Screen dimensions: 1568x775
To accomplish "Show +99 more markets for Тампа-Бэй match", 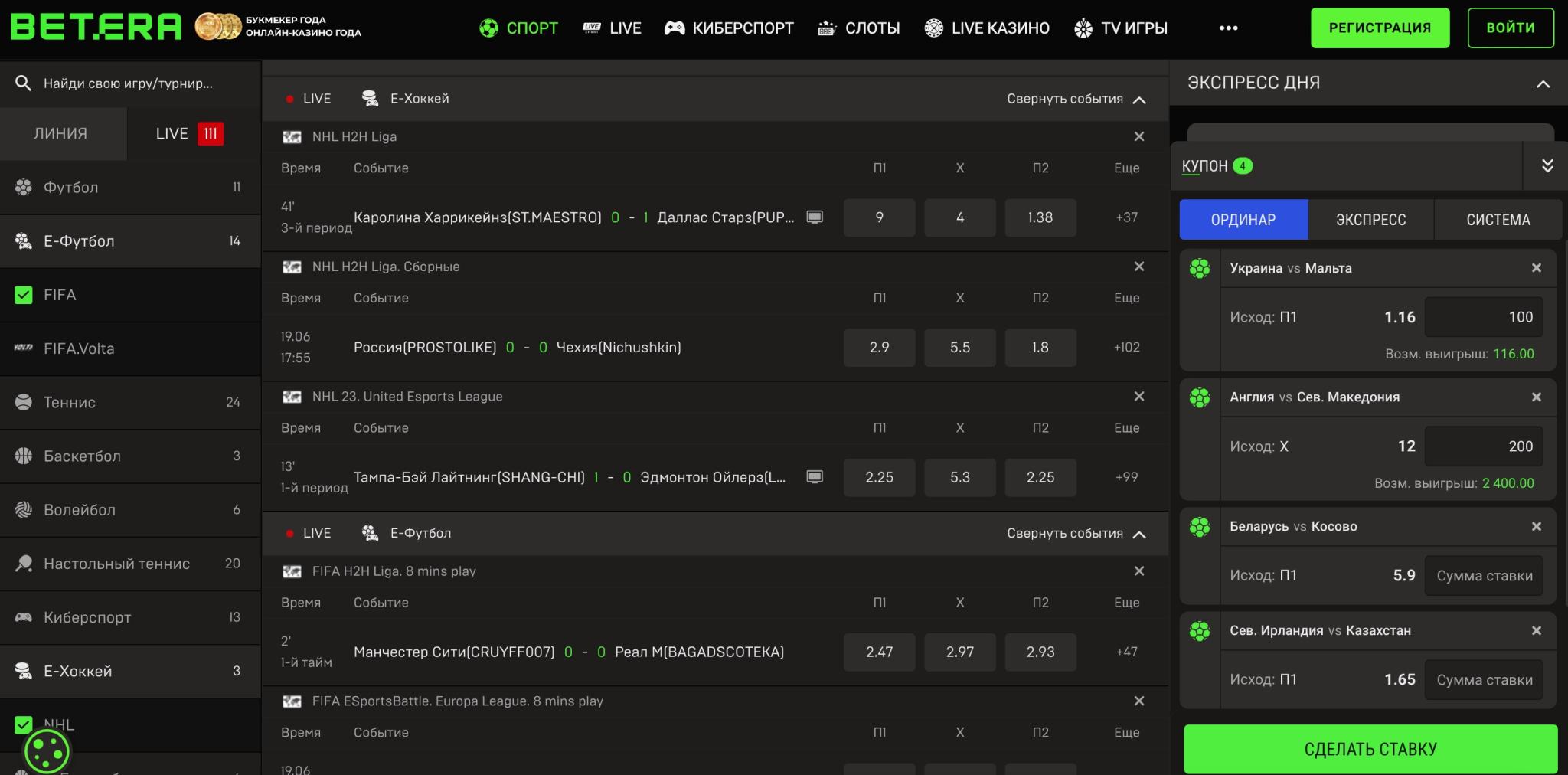I will click(1127, 477).
